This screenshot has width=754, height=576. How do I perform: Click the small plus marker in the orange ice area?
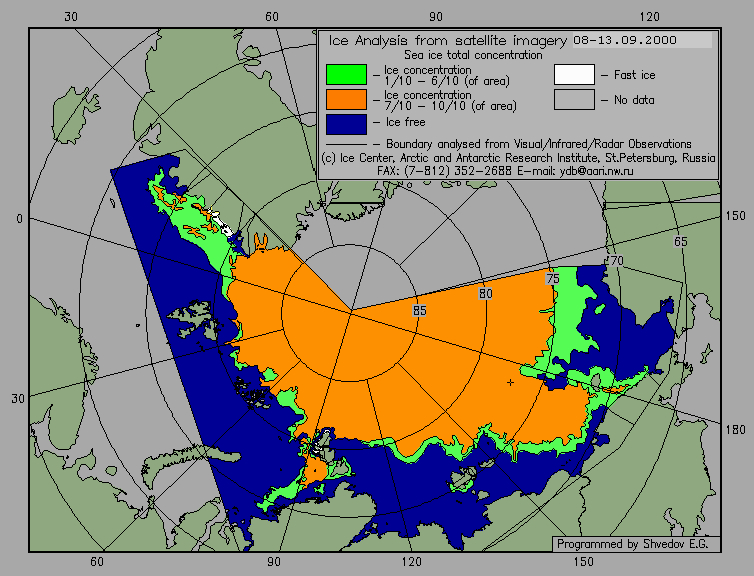[510, 383]
